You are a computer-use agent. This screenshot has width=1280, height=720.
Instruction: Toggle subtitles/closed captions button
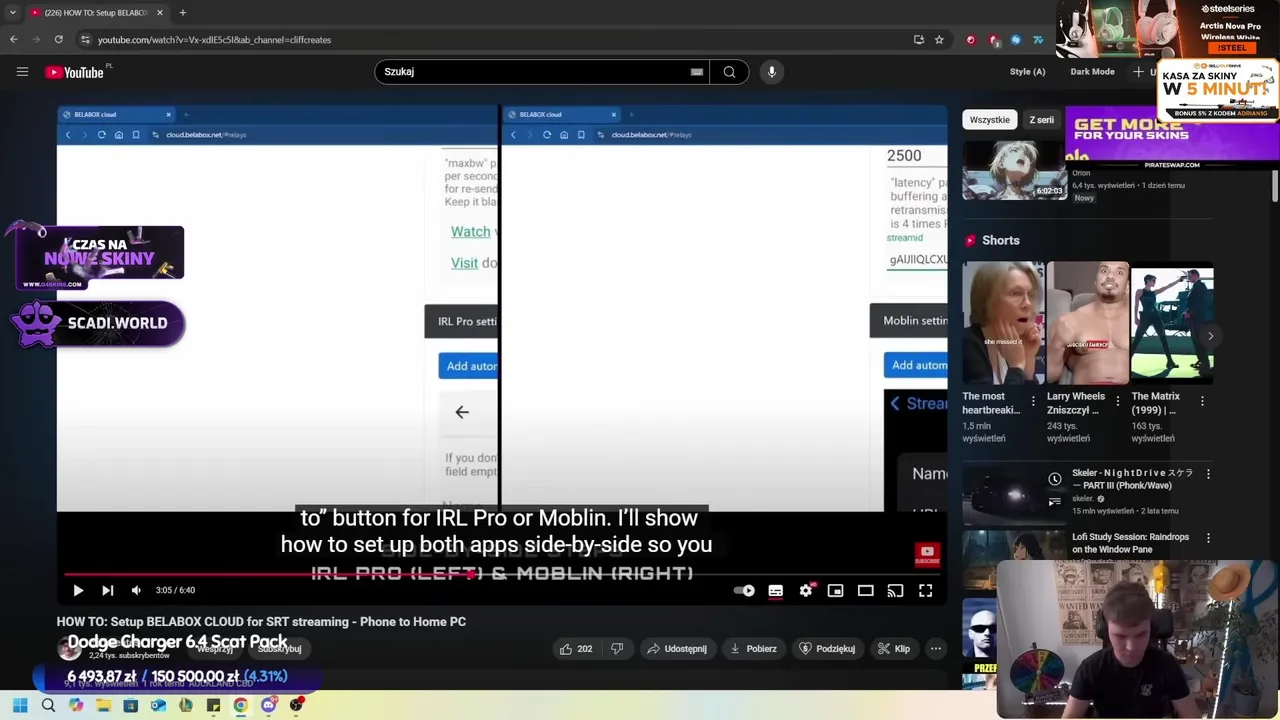coord(775,591)
